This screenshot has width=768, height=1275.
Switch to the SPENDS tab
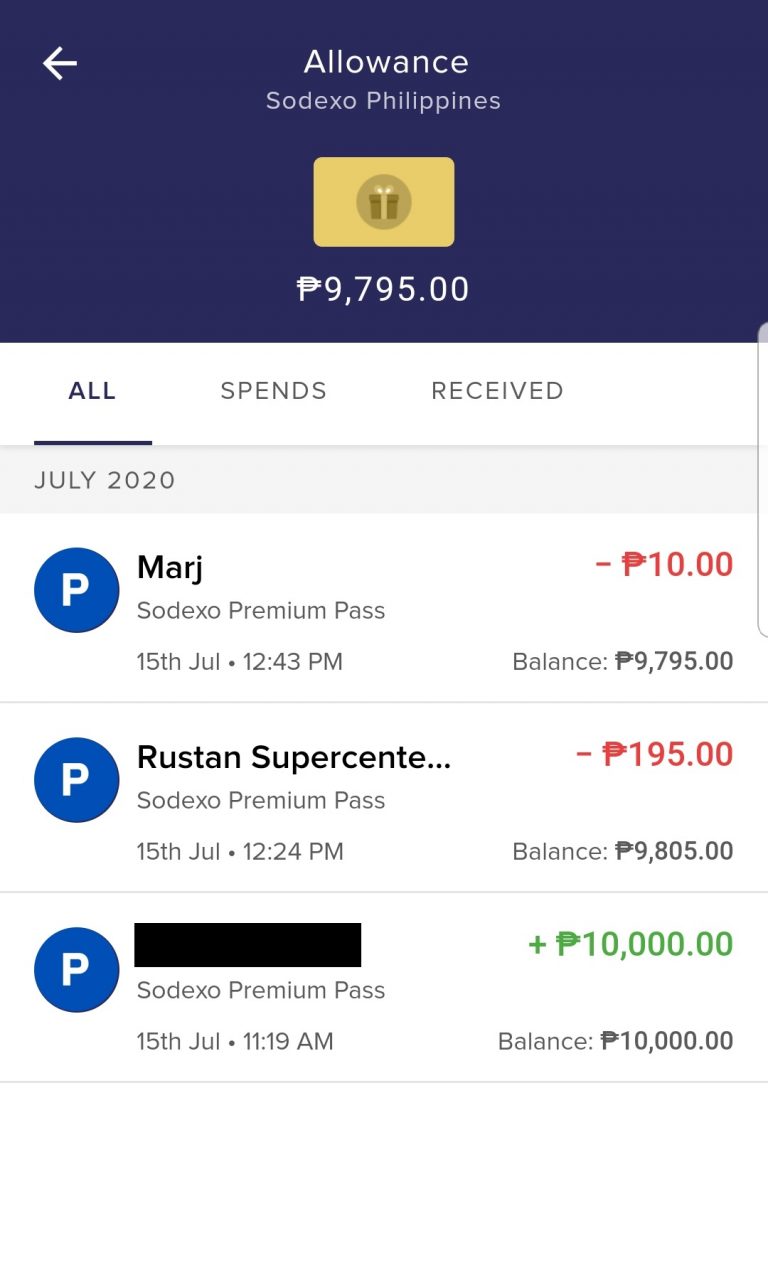(273, 391)
